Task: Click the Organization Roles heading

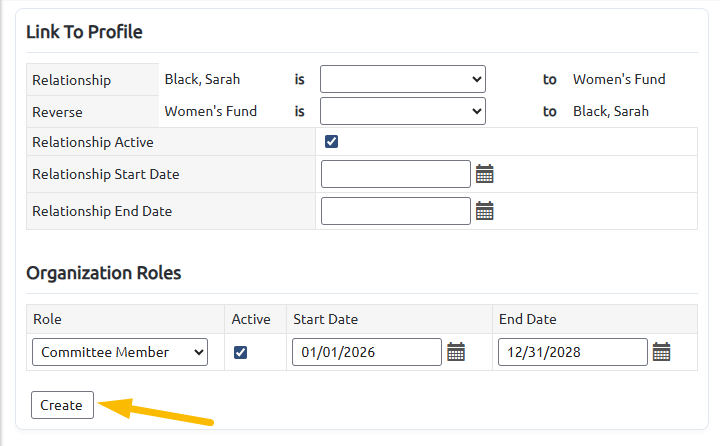Action: [x=104, y=273]
